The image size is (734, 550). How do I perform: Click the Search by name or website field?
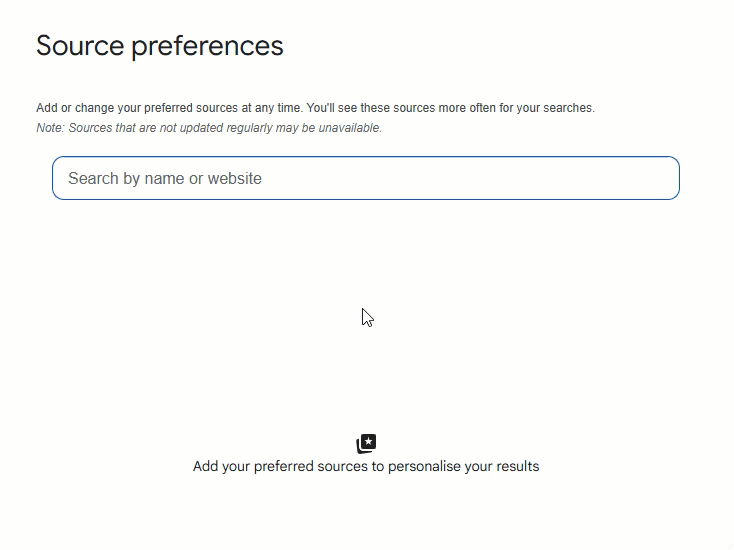[x=365, y=178]
